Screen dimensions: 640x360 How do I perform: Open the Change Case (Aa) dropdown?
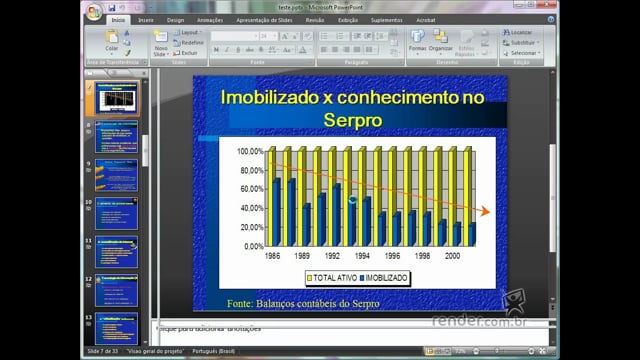coord(287,50)
